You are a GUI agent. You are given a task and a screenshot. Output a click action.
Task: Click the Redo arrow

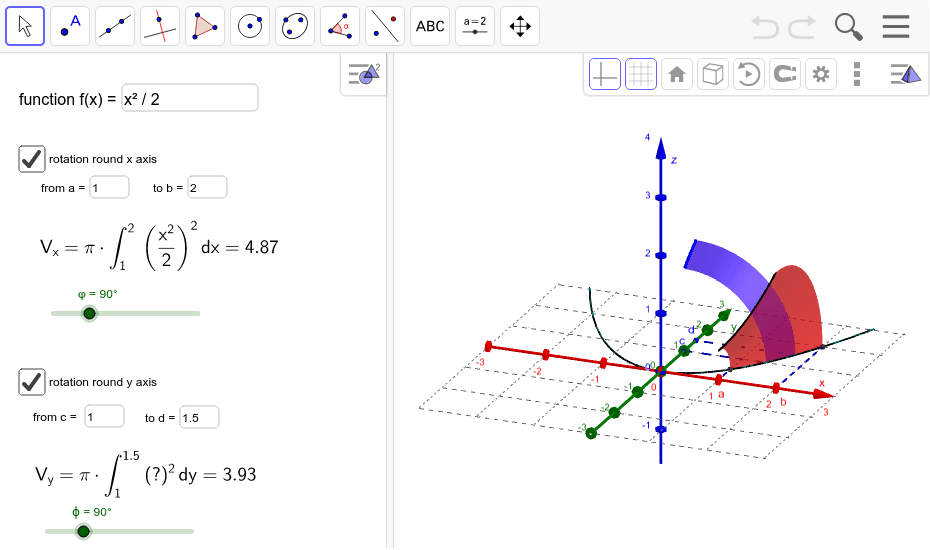(x=802, y=27)
